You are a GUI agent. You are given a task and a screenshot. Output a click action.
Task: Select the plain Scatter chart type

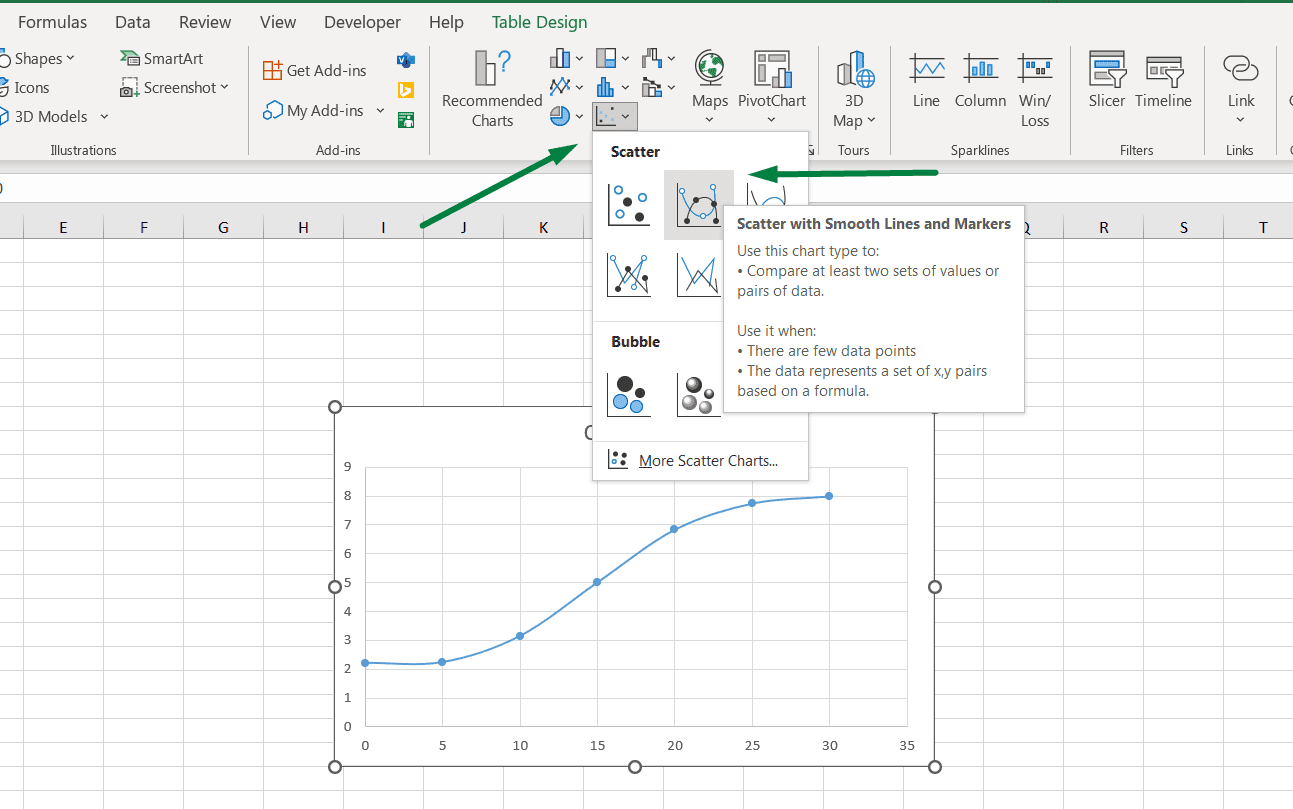click(629, 205)
